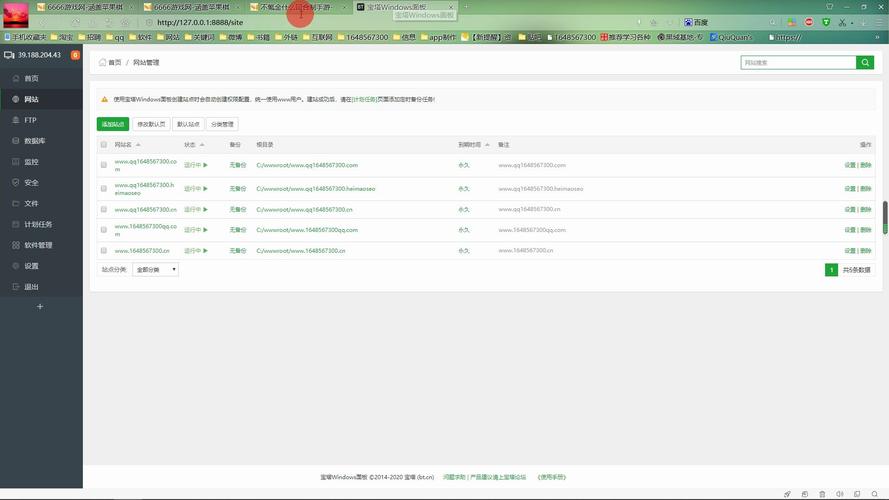The width and height of the screenshot is (889, 500).
Task: Switch to the second 6666游戏网 browser tab
Action: click(190, 7)
